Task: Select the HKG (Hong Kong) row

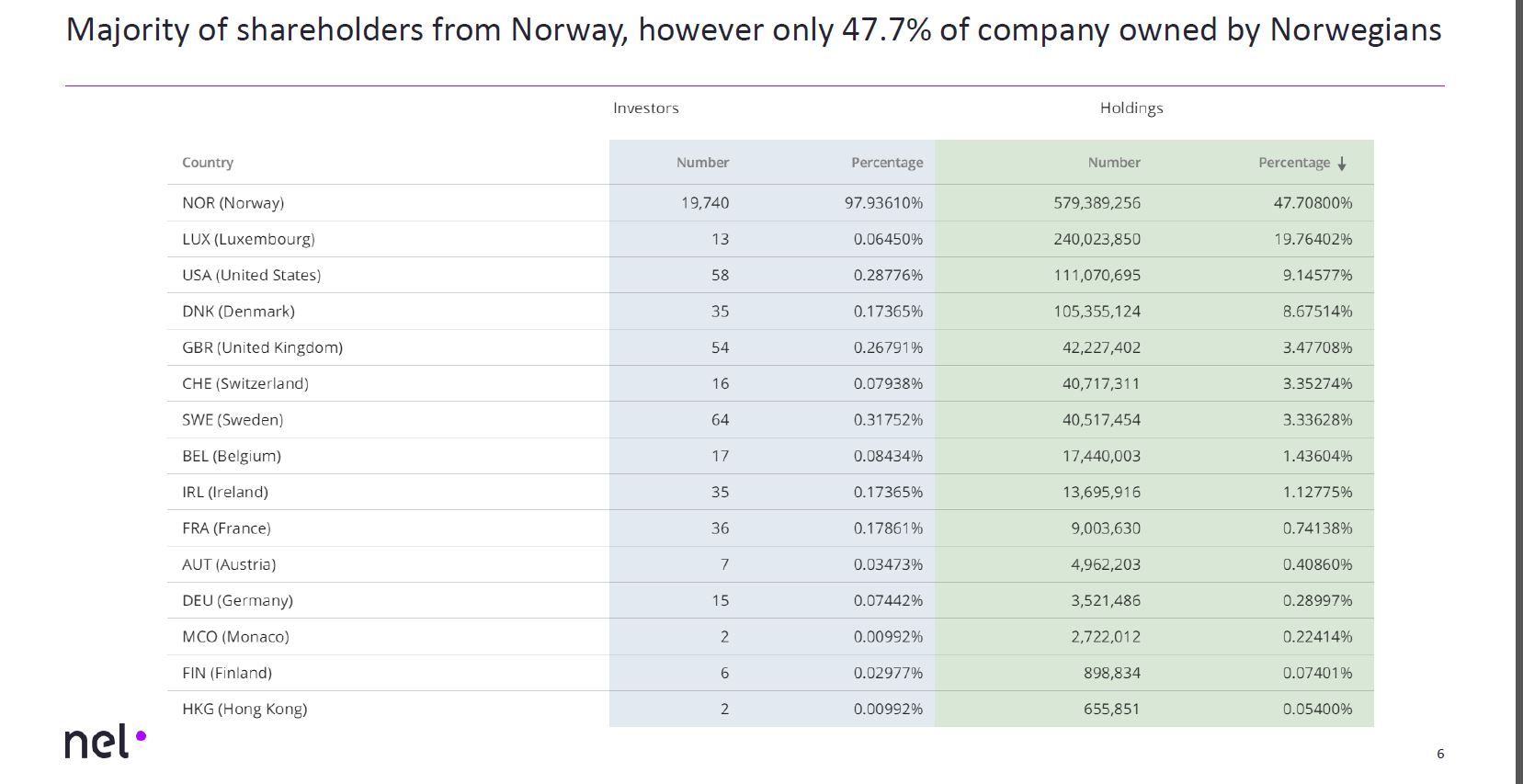Action: [244, 709]
